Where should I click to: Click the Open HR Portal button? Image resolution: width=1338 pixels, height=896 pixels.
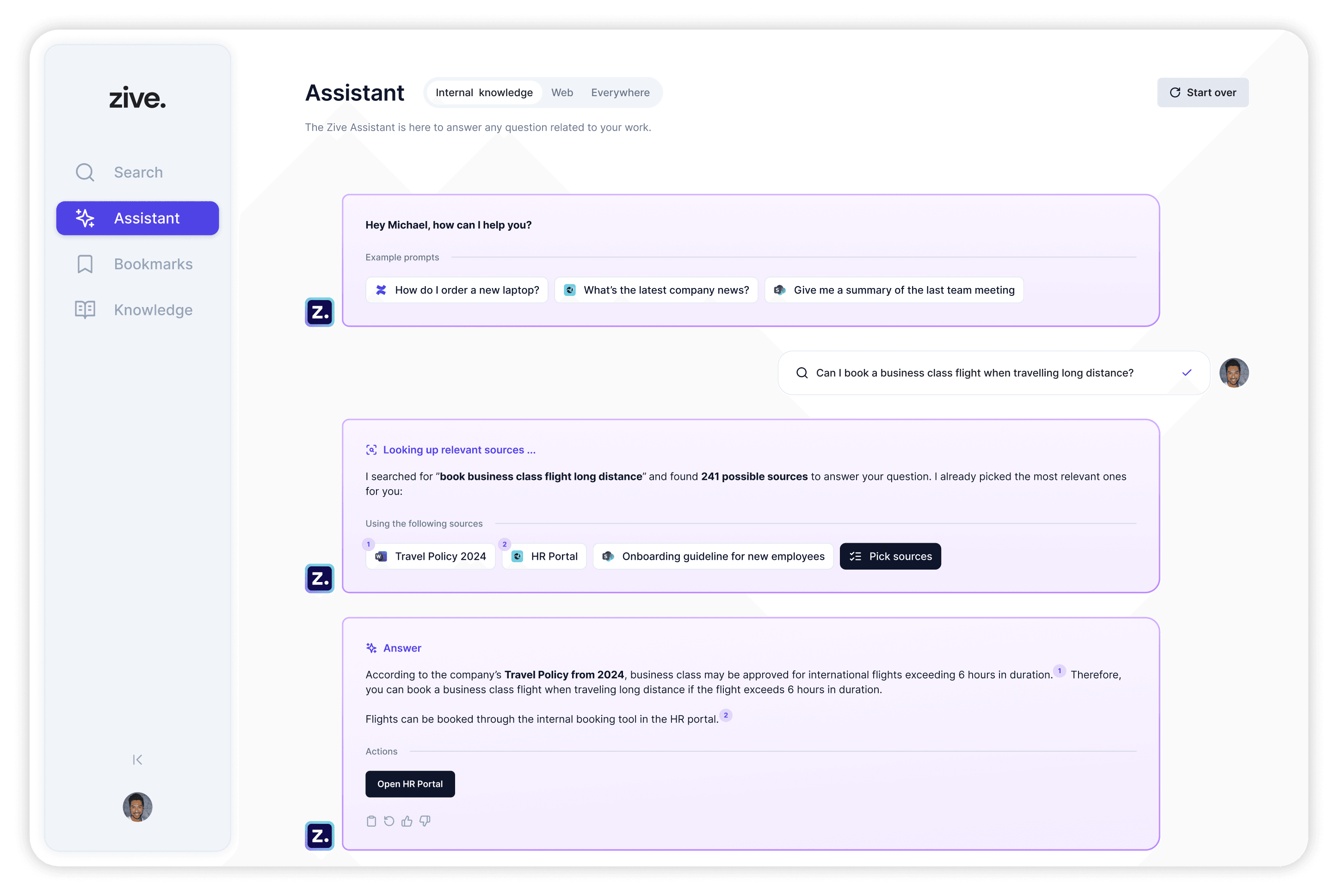point(410,784)
